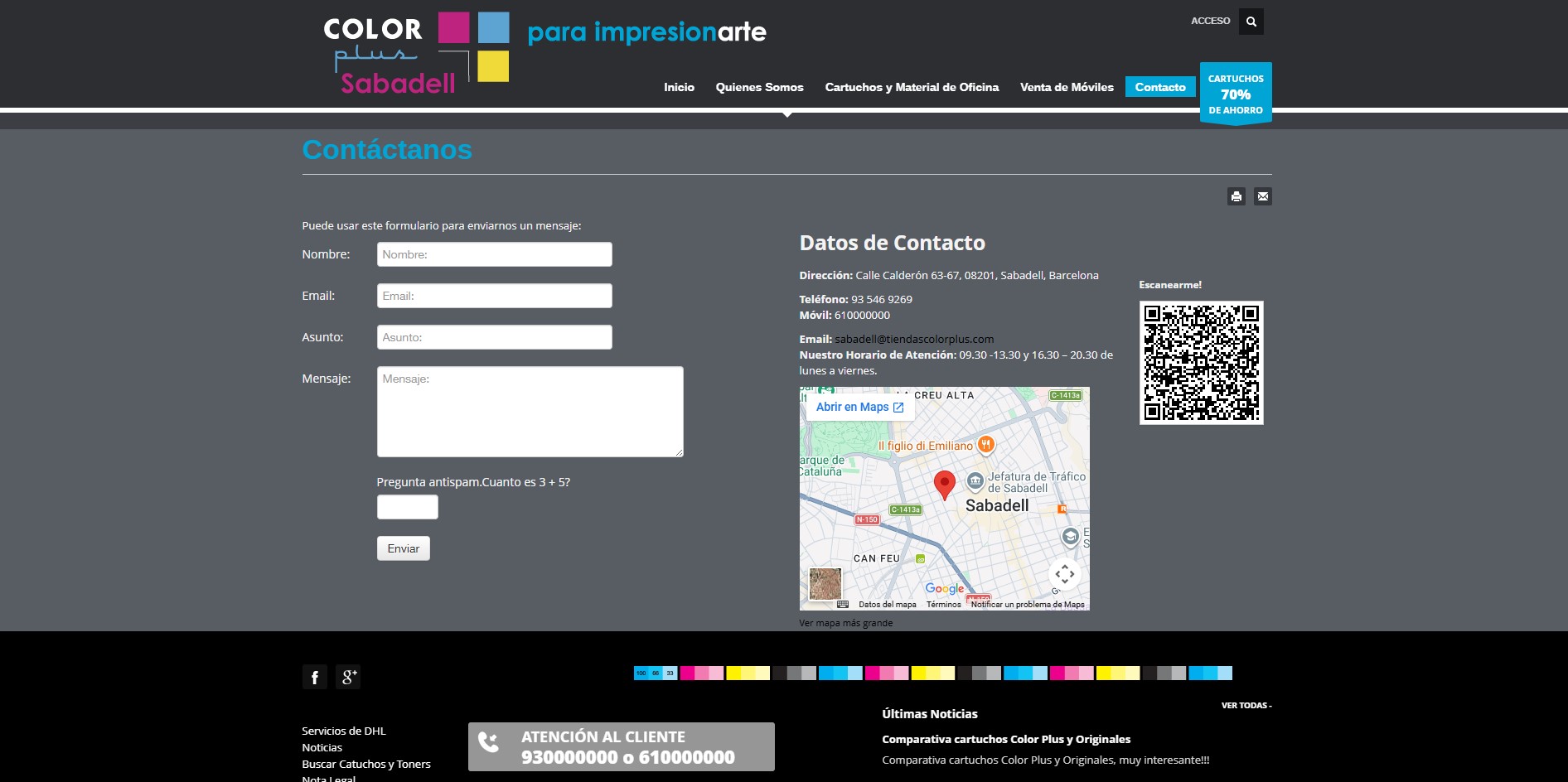
Task: Go to the Inicio menu item
Action: [x=679, y=87]
